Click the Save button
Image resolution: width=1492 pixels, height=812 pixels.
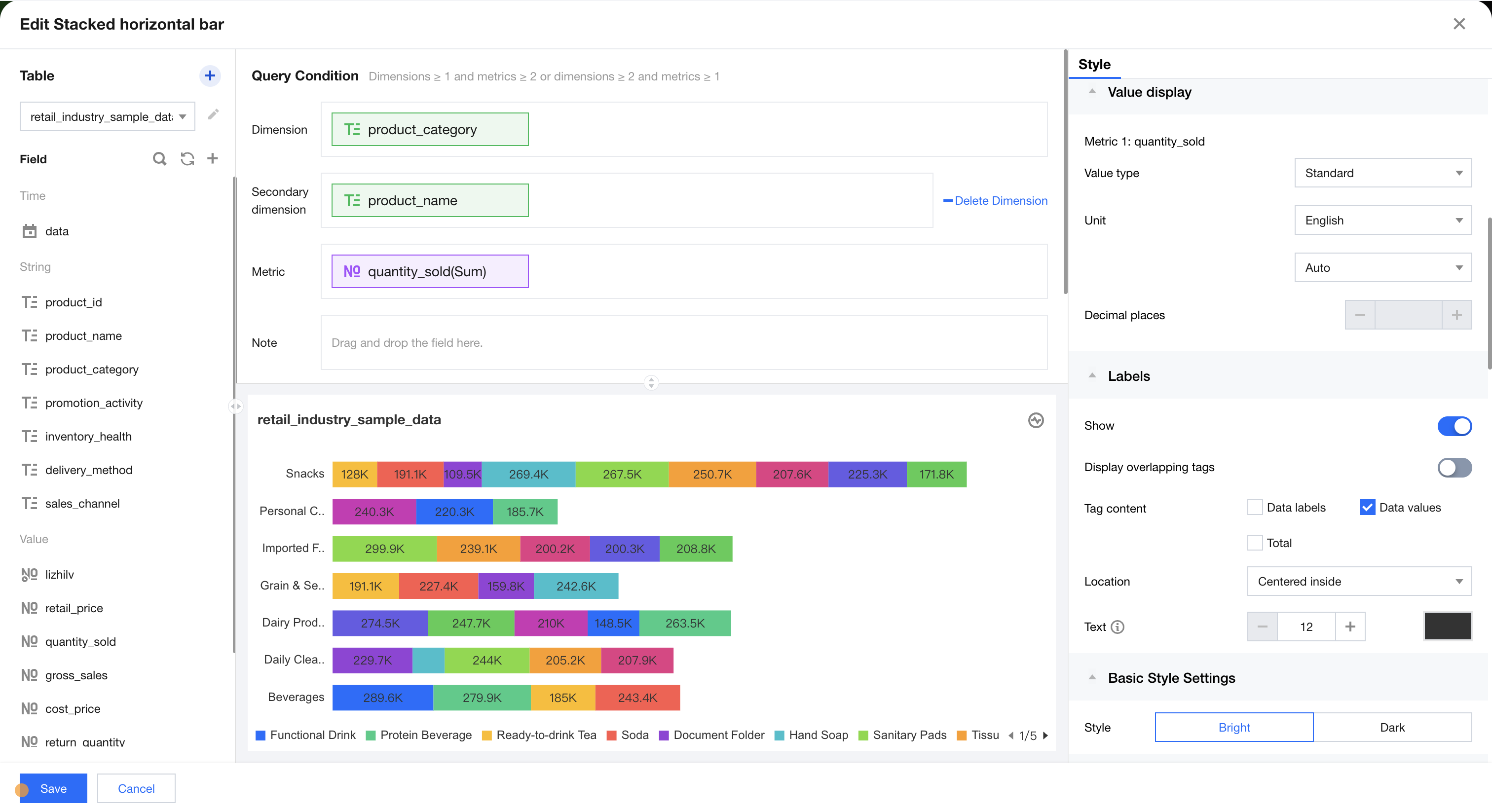pos(53,788)
